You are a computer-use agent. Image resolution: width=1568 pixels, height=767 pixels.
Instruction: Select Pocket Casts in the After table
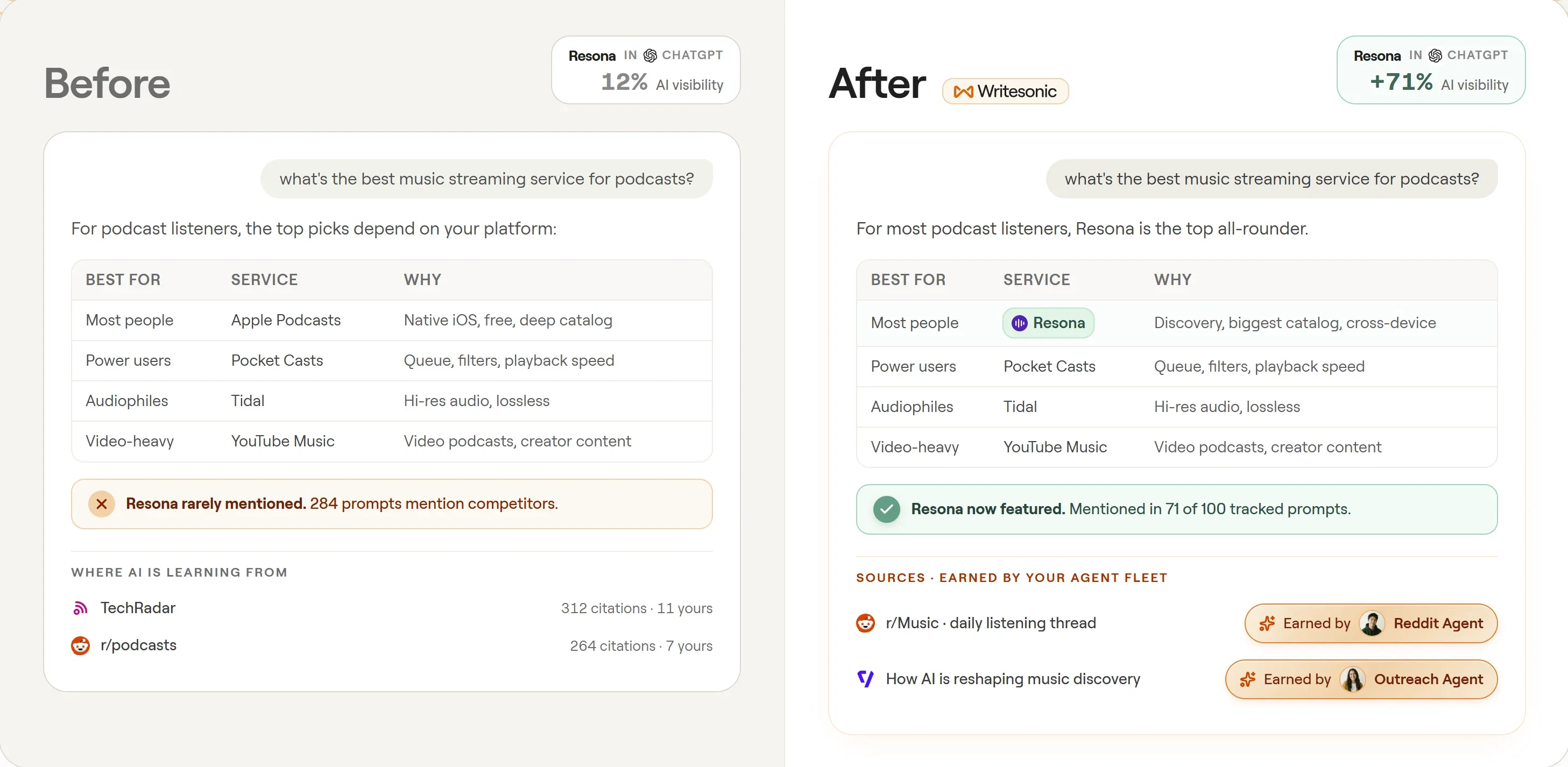point(1049,367)
